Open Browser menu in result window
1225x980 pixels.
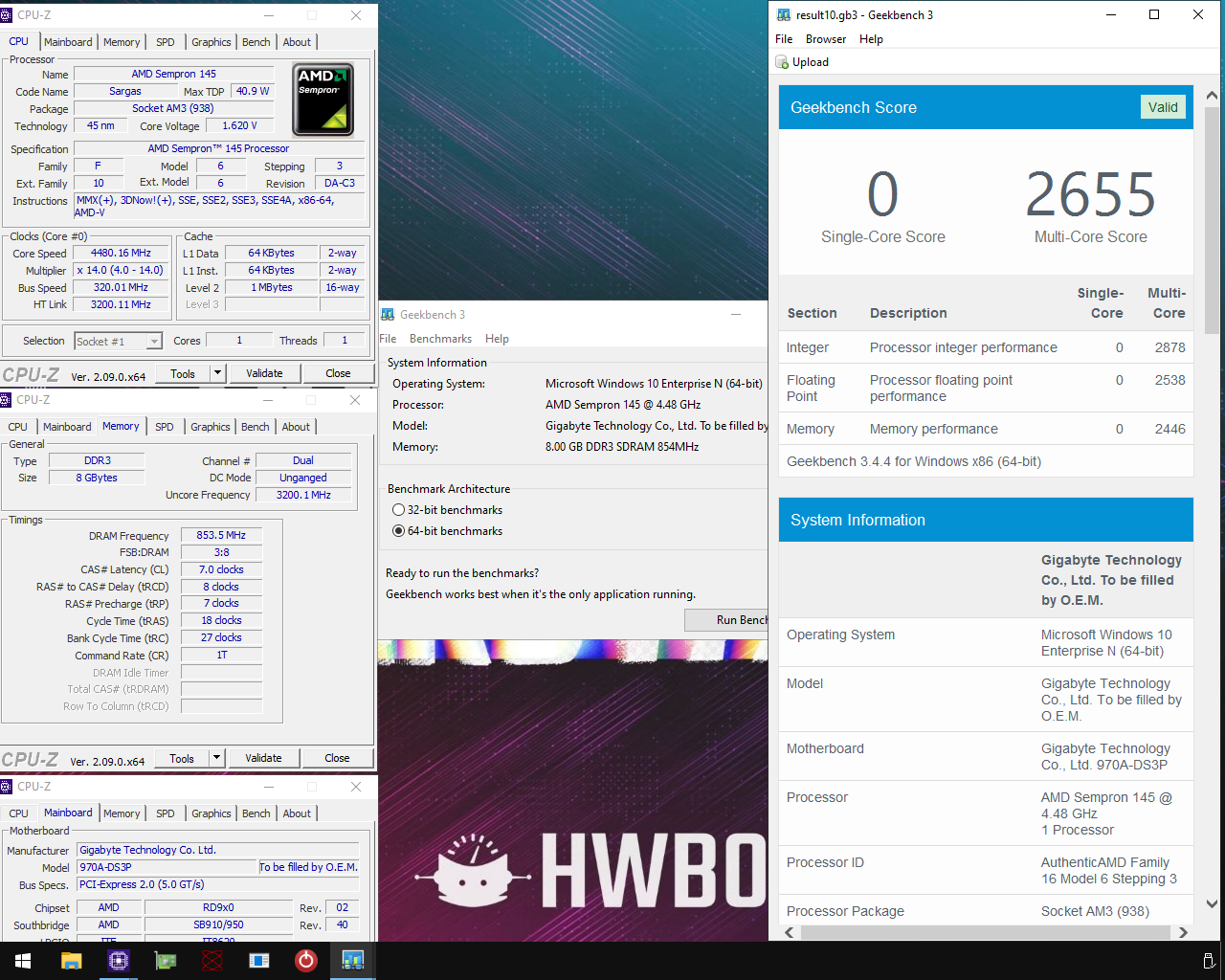coord(826,39)
